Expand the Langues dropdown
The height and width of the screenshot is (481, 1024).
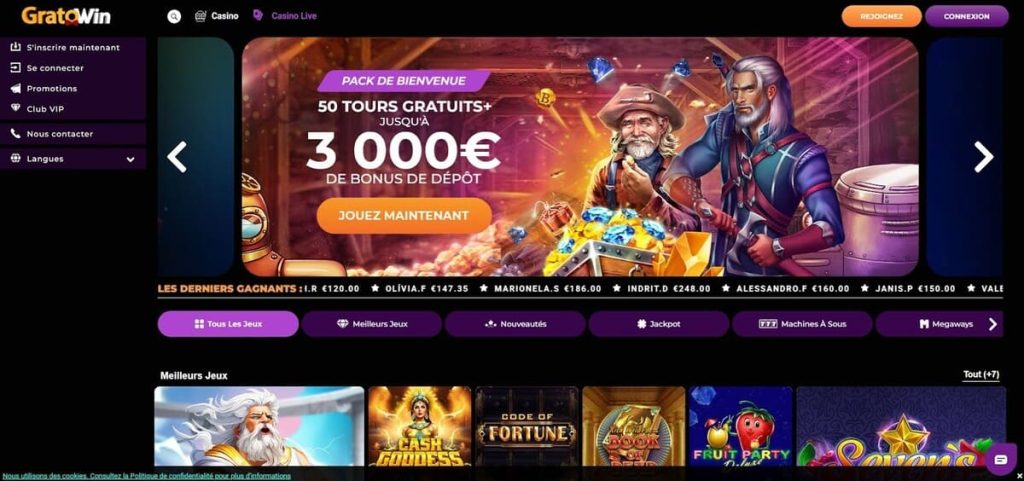72,159
